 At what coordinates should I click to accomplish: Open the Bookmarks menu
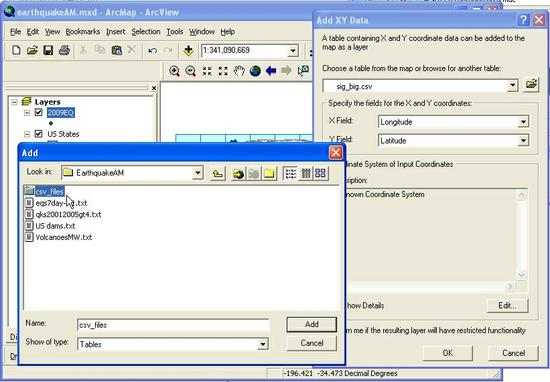(x=83, y=32)
